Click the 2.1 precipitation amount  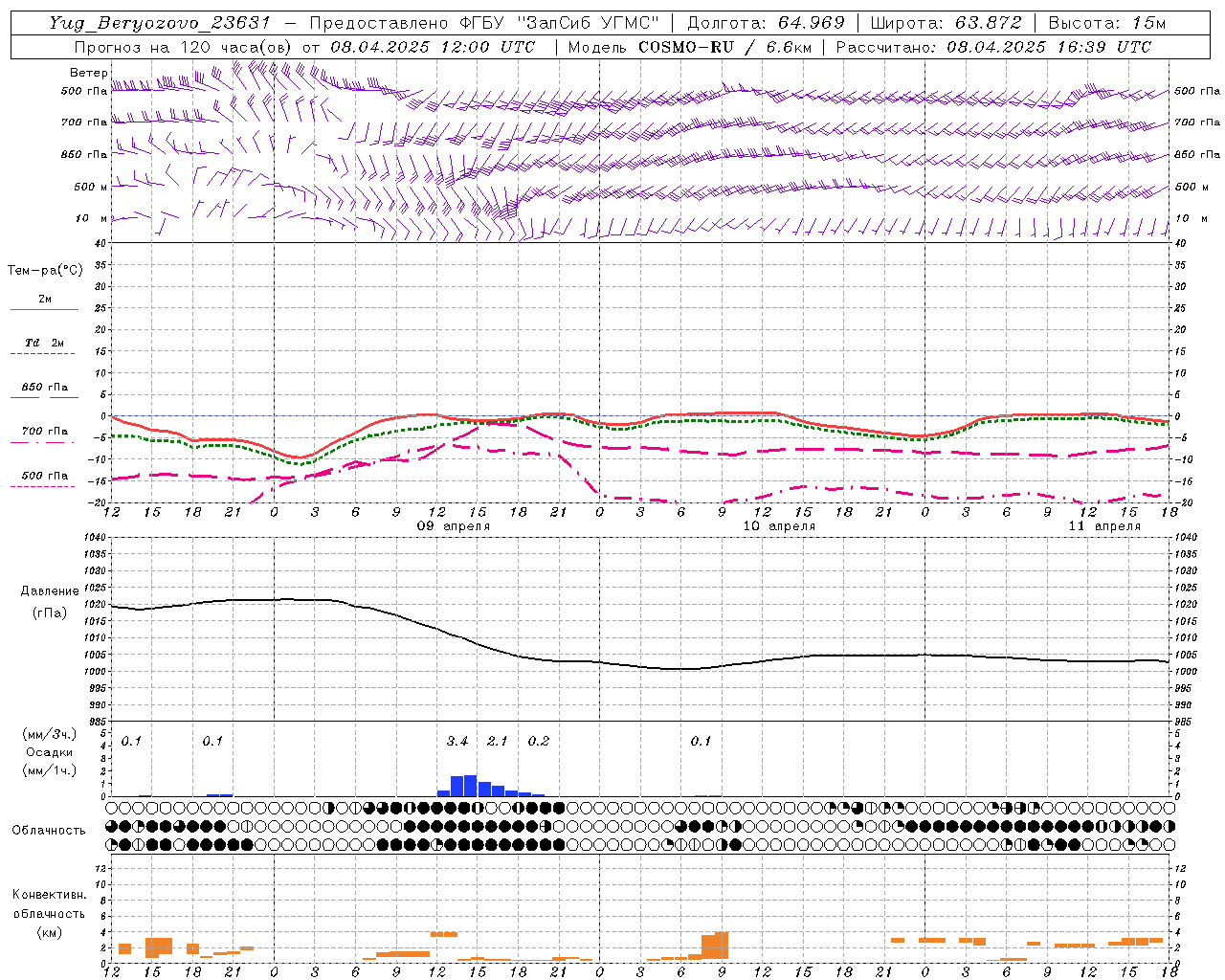[498, 742]
